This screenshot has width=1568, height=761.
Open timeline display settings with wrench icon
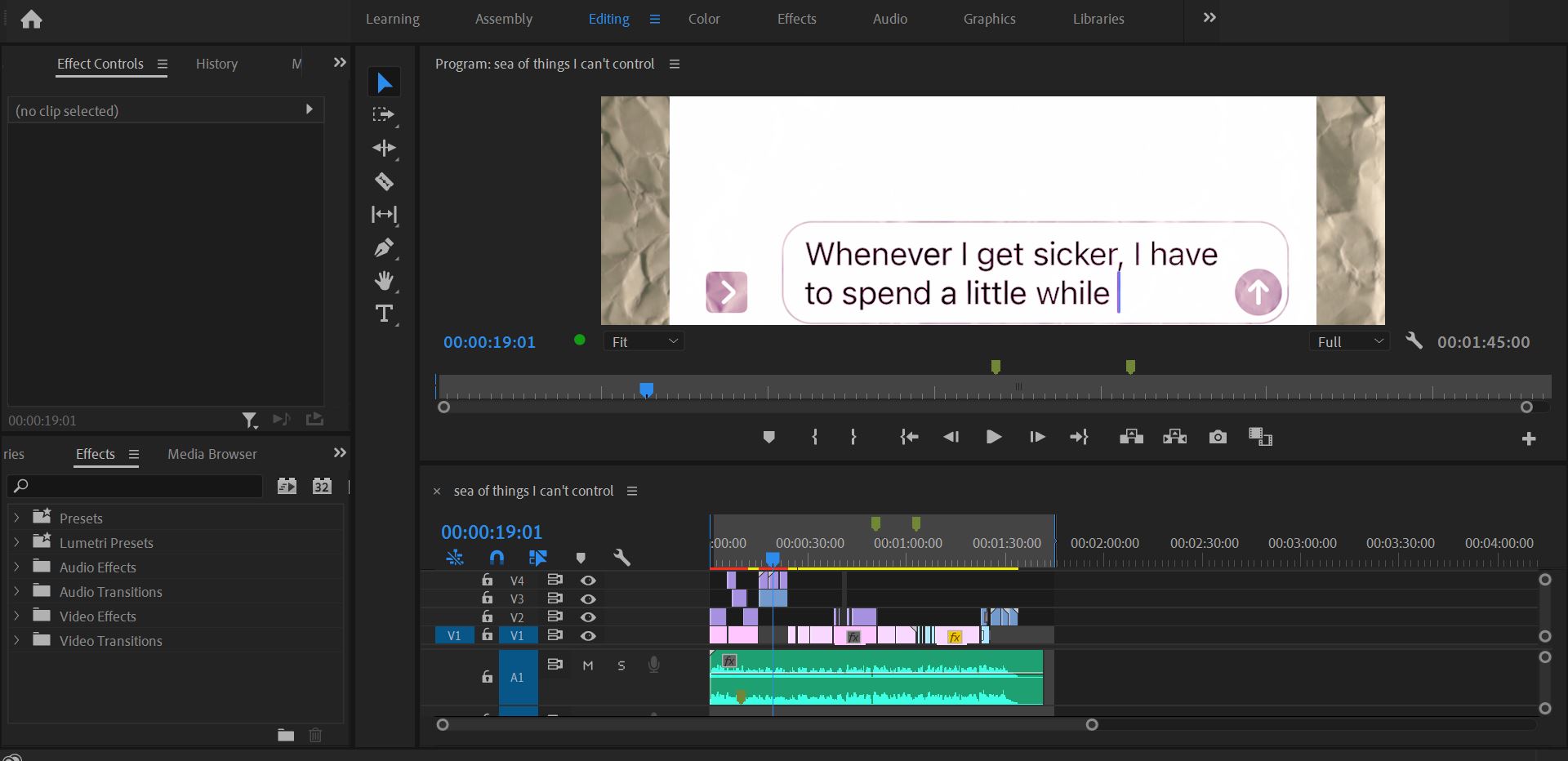622,559
